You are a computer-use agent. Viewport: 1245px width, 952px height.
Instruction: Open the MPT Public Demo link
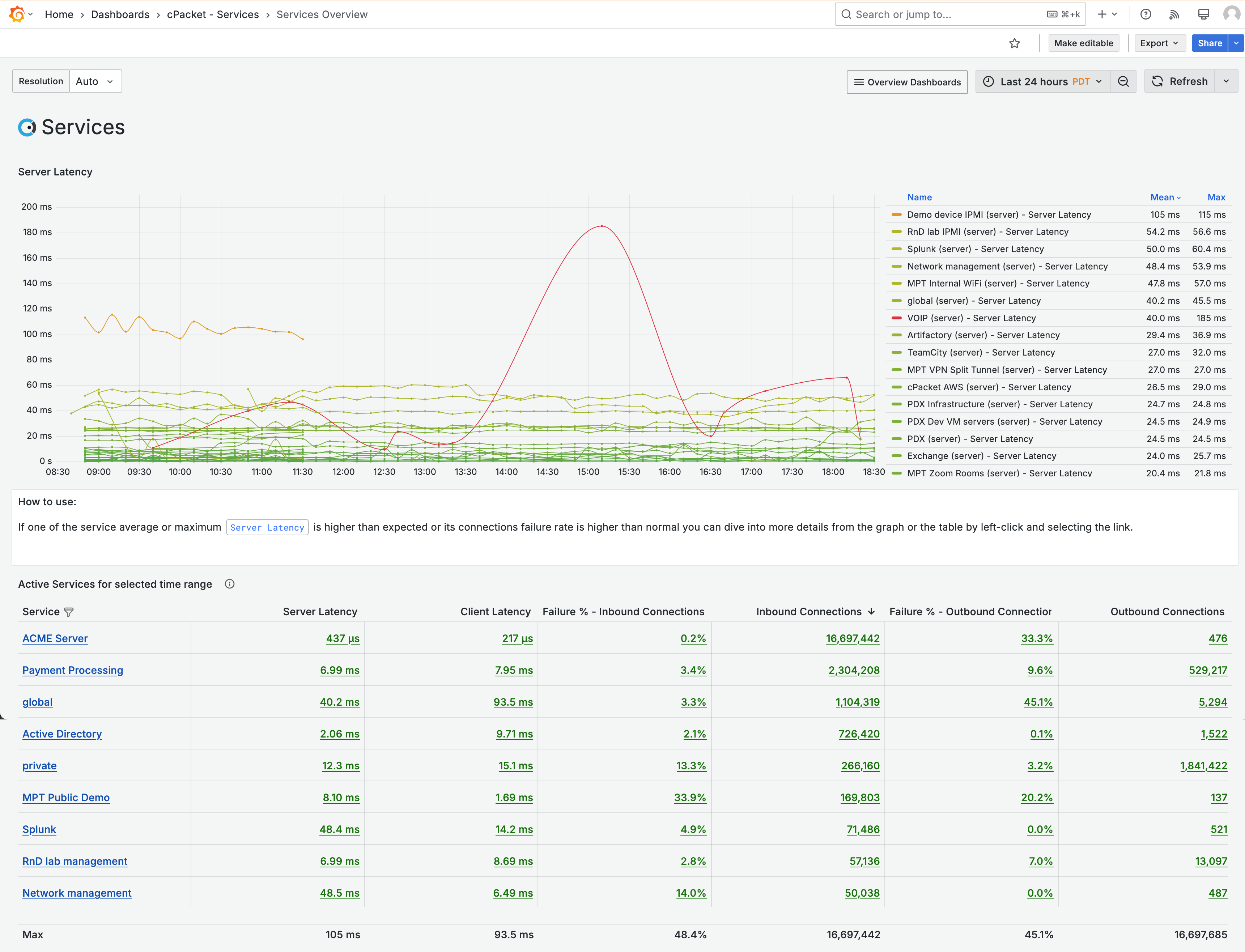click(66, 797)
